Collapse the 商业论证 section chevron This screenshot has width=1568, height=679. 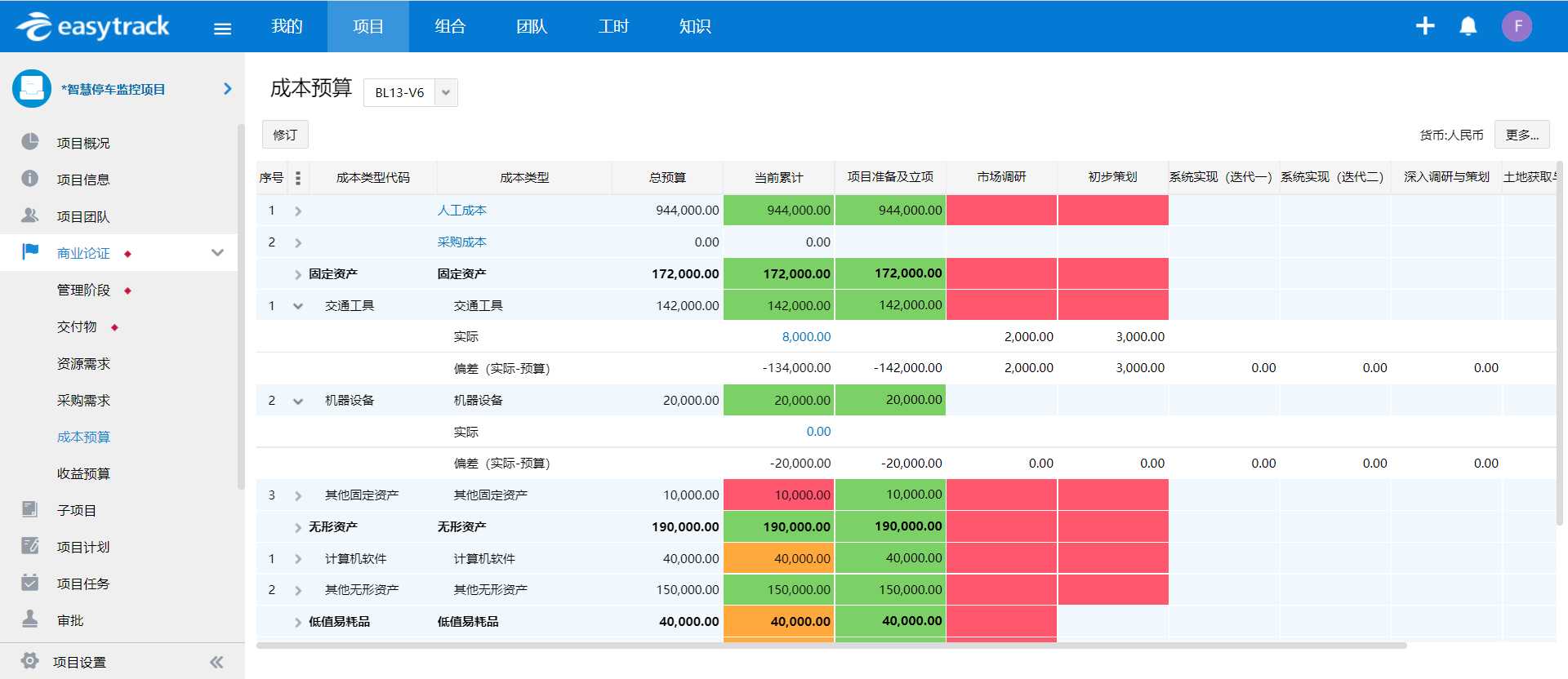(x=217, y=253)
